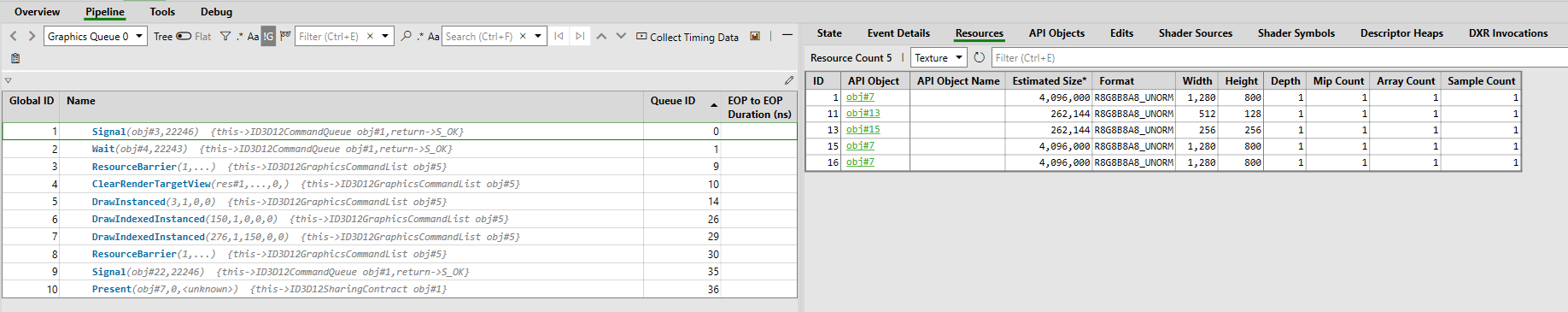This screenshot has width=1568, height=312.
Task: Open the Tools tab
Action: pyautogui.click(x=162, y=12)
